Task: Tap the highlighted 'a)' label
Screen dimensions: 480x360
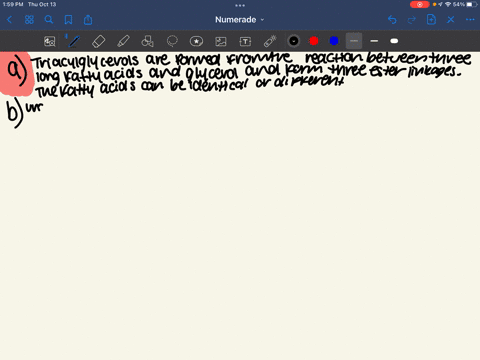Action: coord(17,72)
